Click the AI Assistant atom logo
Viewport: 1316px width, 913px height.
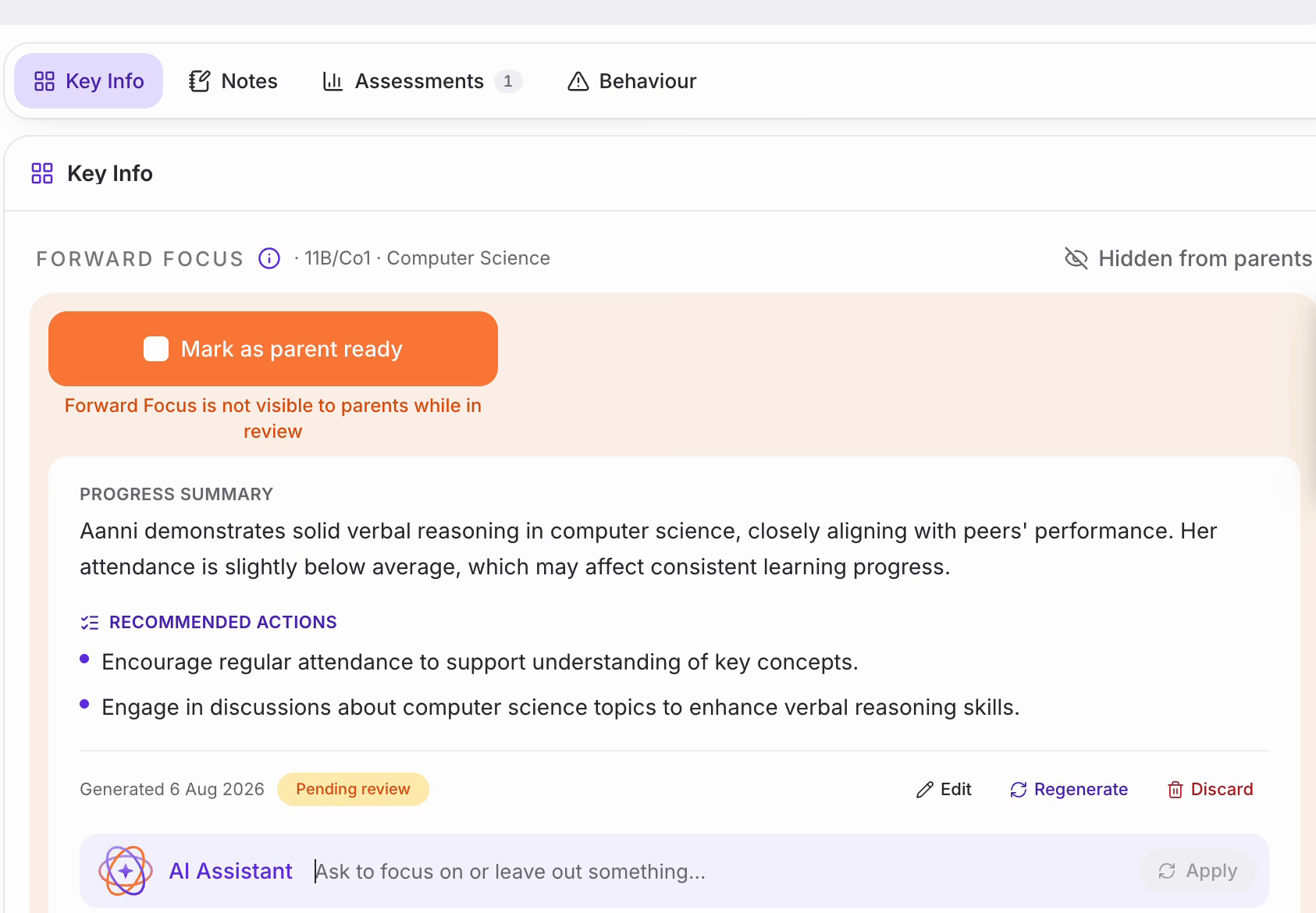(x=125, y=871)
